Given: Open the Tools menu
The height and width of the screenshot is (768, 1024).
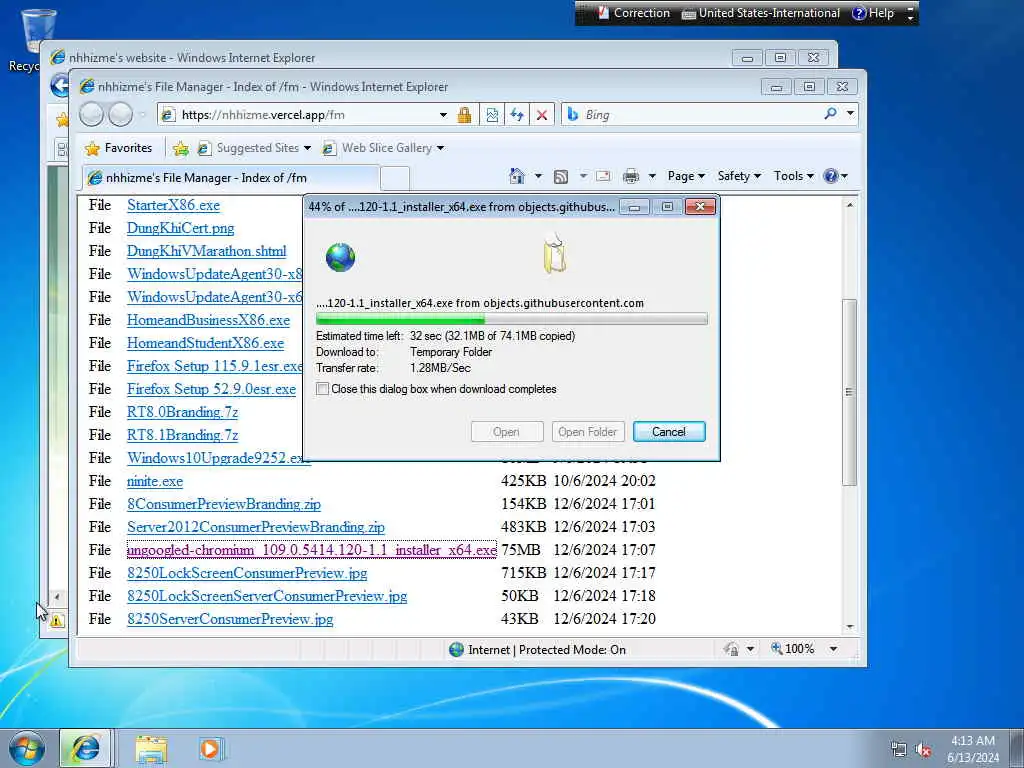Looking at the screenshot, I should 793,176.
